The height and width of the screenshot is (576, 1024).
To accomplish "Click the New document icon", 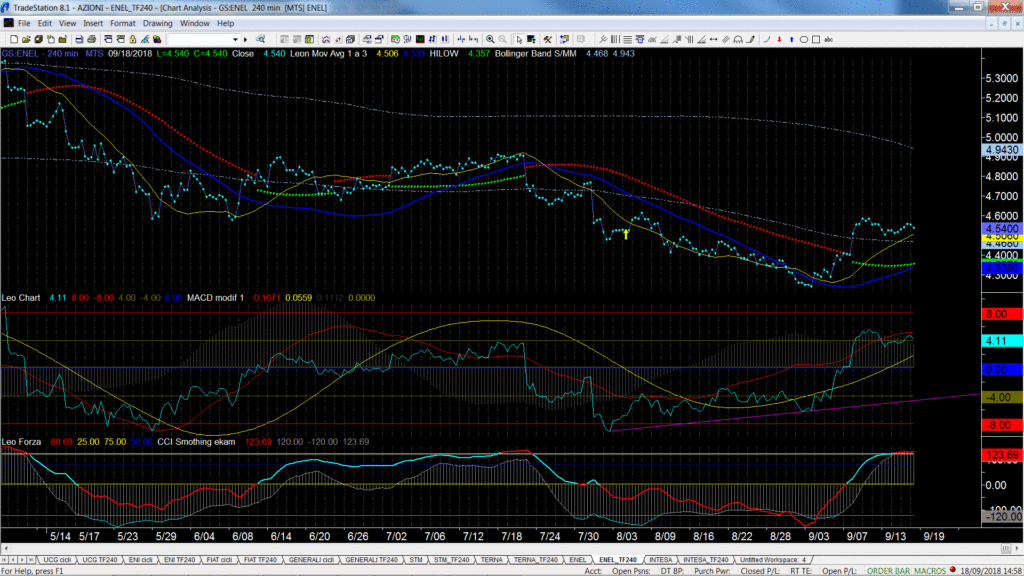I will click(x=14, y=39).
